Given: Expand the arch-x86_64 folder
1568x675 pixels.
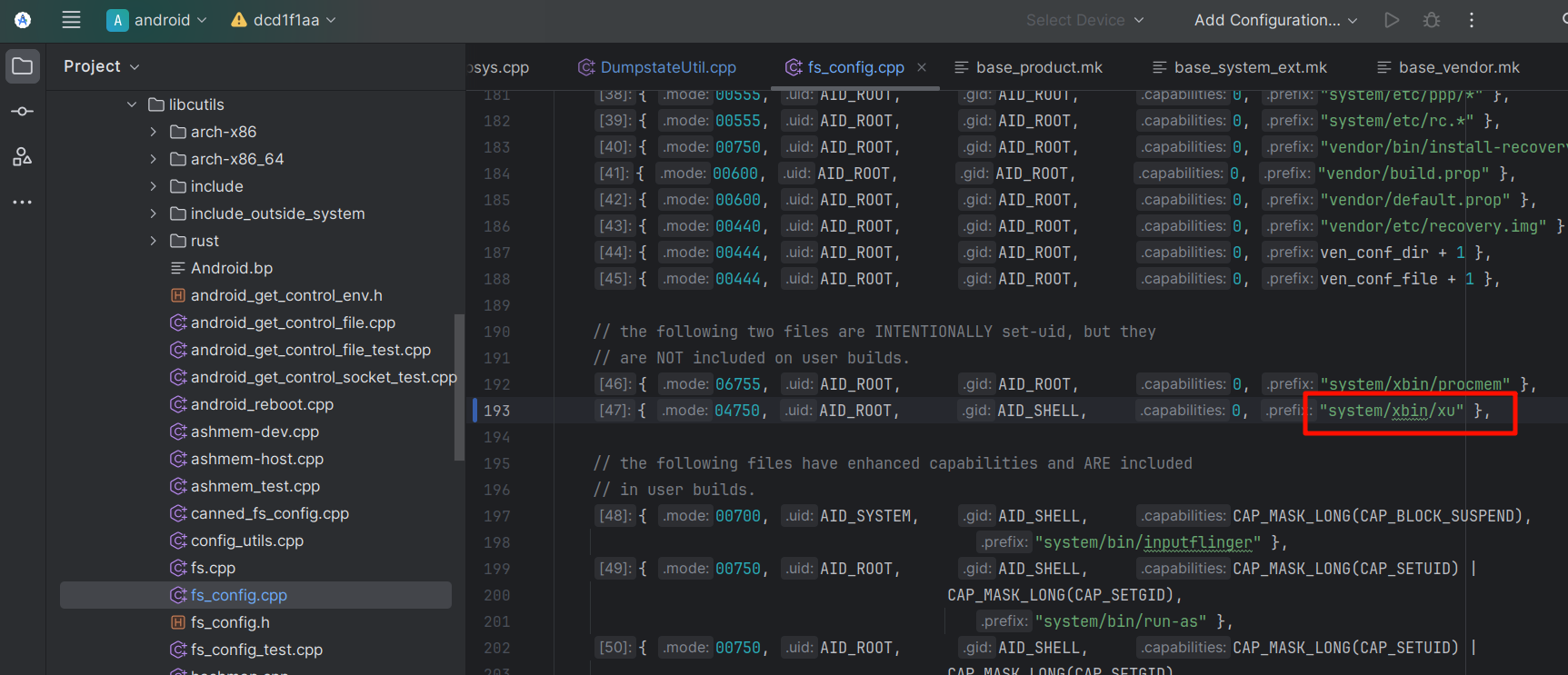Looking at the screenshot, I should click(x=154, y=159).
